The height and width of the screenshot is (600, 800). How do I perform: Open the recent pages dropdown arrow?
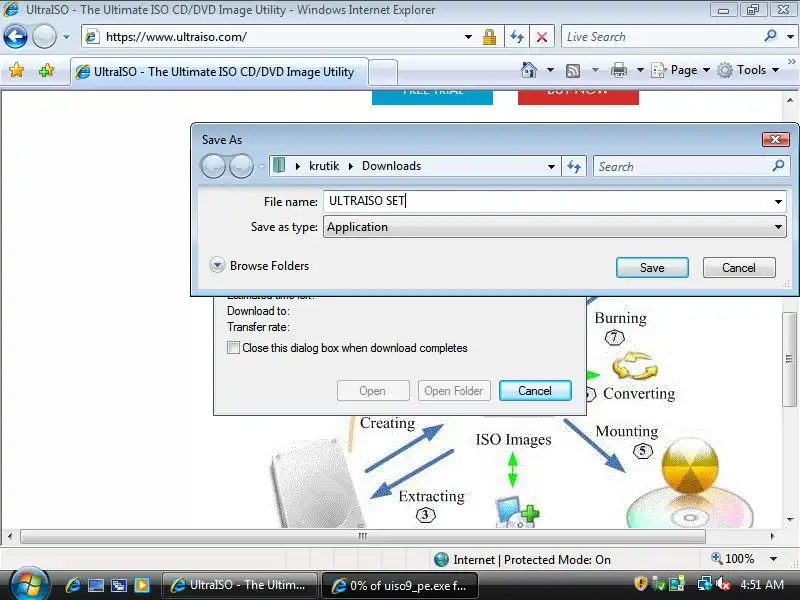[x=66, y=37]
